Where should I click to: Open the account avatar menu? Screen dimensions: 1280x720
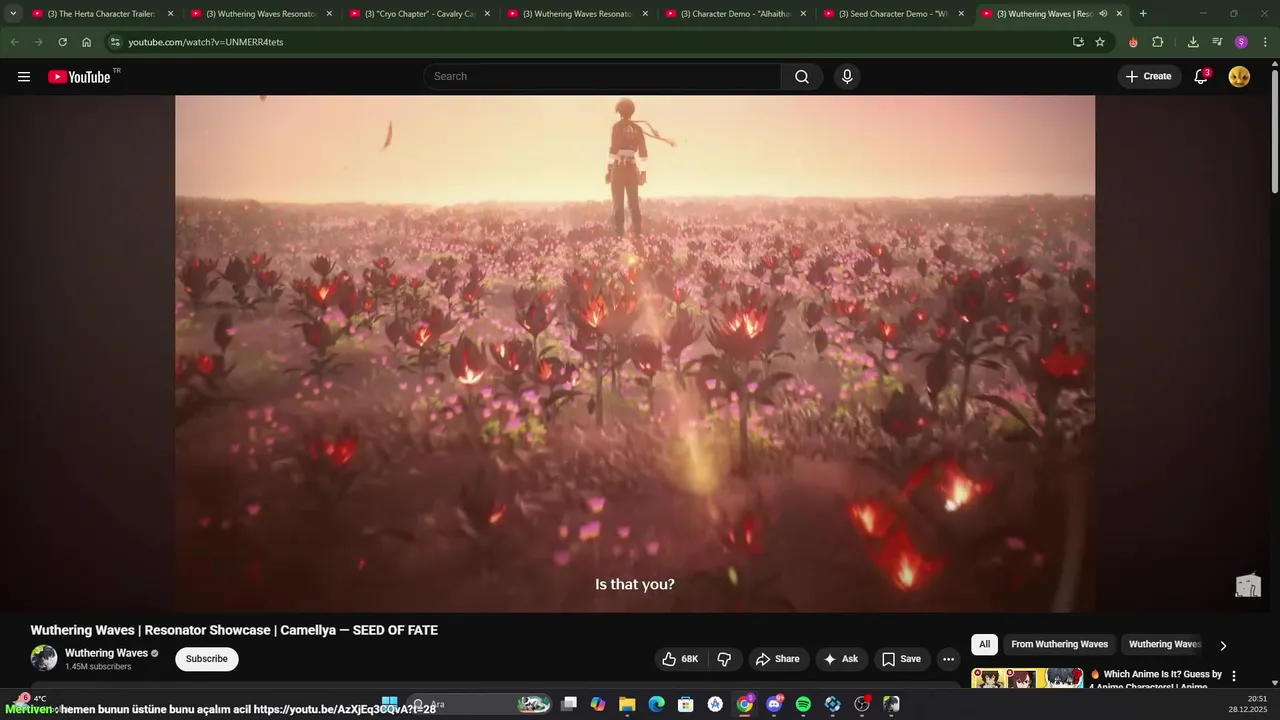click(x=1239, y=77)
